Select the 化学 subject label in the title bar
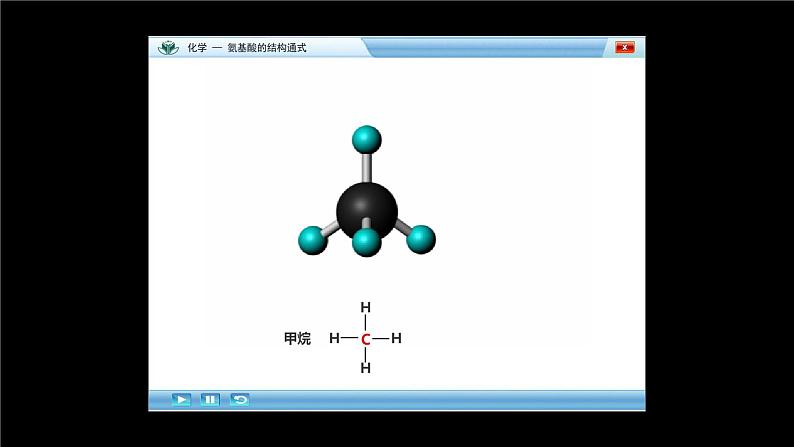Image resolution: width=794 pixels, height=447 pixels. click(x=197, y=48)
